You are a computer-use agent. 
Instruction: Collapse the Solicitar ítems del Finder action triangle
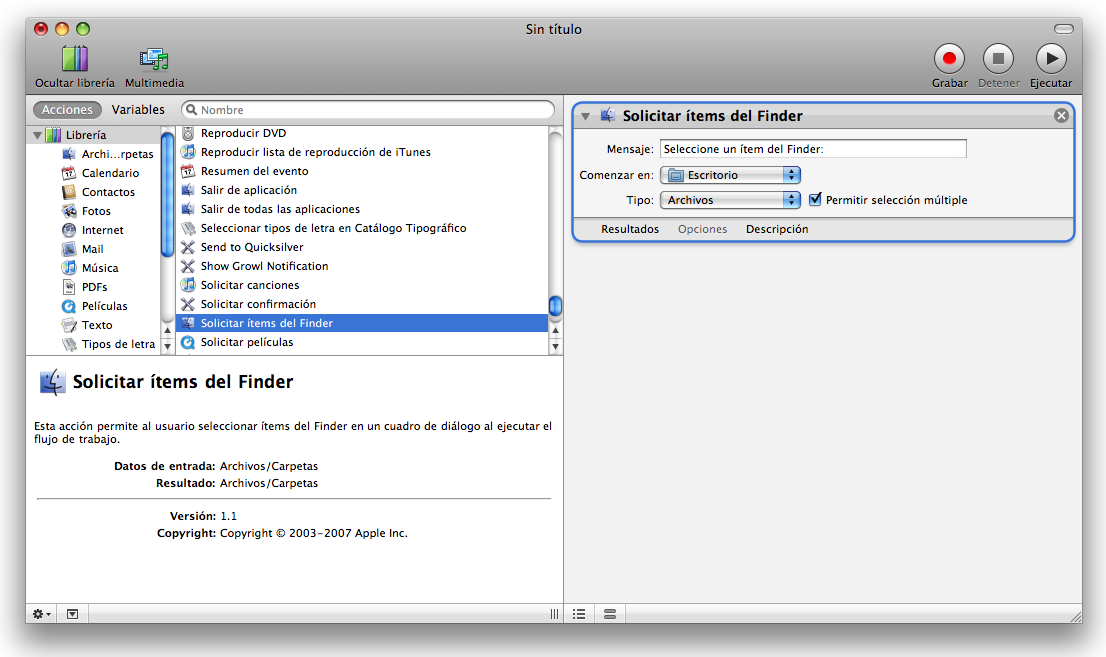(585, 116)
